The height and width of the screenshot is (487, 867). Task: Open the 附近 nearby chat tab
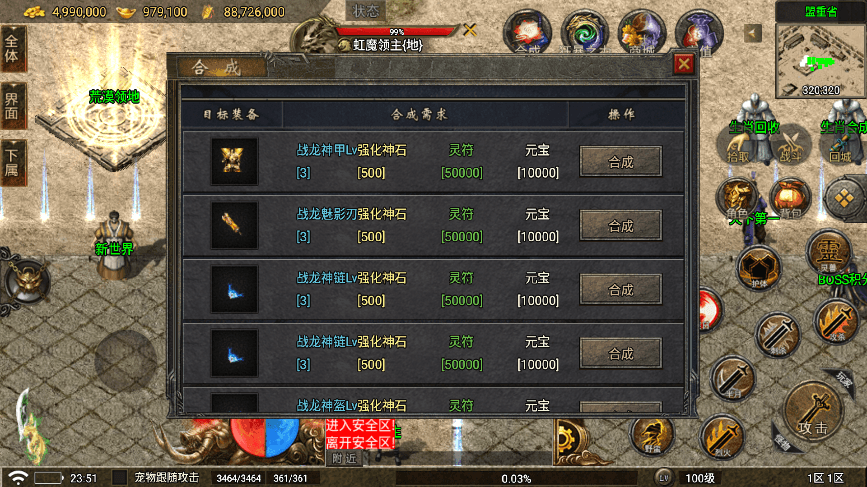click(x=344, y=458)
